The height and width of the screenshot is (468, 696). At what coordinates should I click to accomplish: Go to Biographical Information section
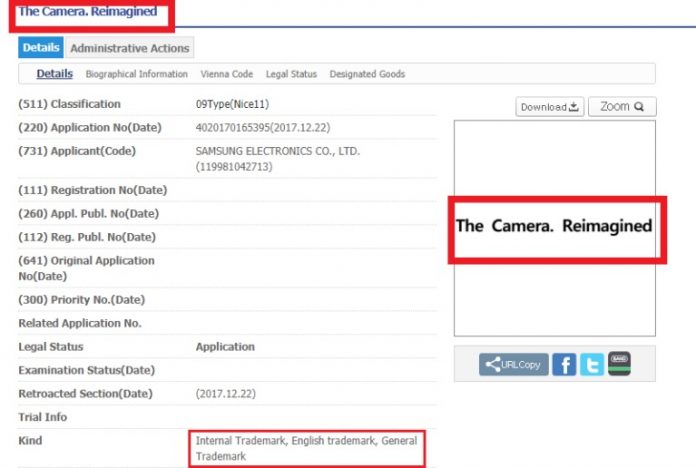[137, 74]
